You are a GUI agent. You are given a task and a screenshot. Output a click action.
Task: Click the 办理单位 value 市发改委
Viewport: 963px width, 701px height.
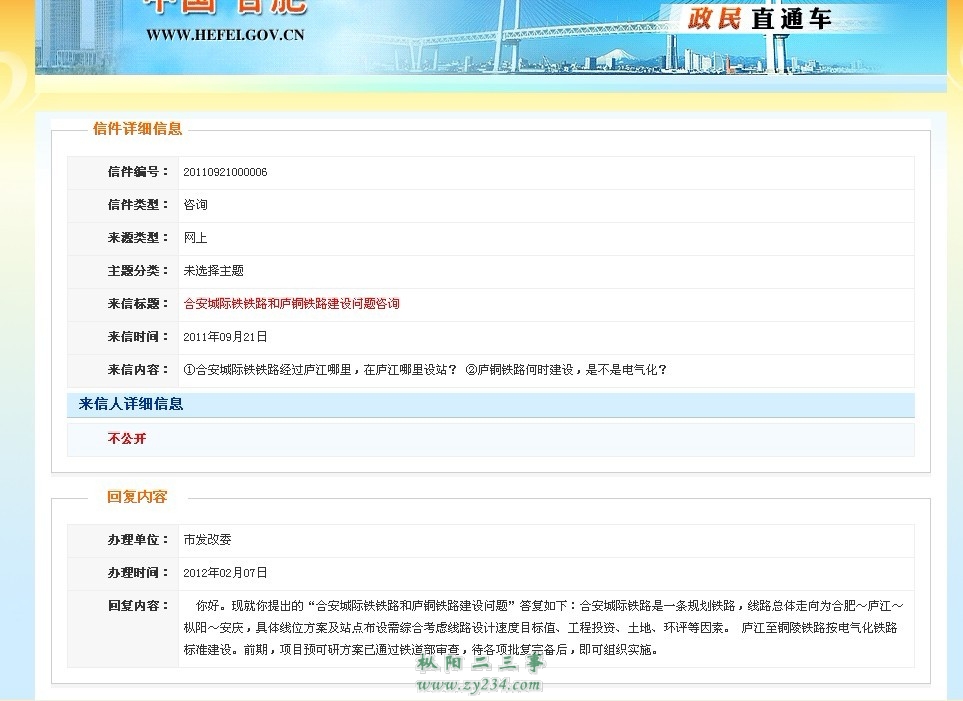click(207, 539)
